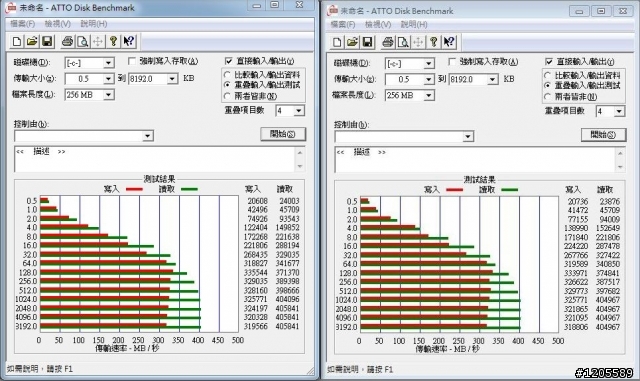Open 檢視(V) menu in right window
Viewport: 640px width, 381px height.
coord(378,25)
